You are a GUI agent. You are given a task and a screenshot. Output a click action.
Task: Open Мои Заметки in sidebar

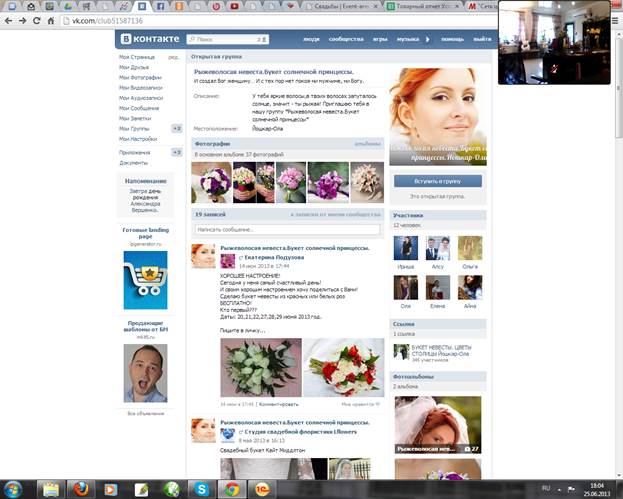point(135,118)
